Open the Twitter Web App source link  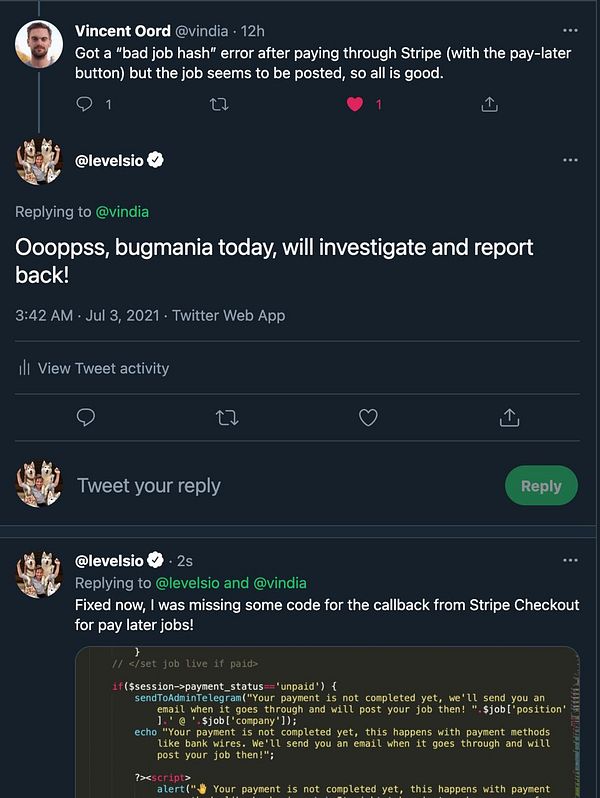(x=229, y=315)
